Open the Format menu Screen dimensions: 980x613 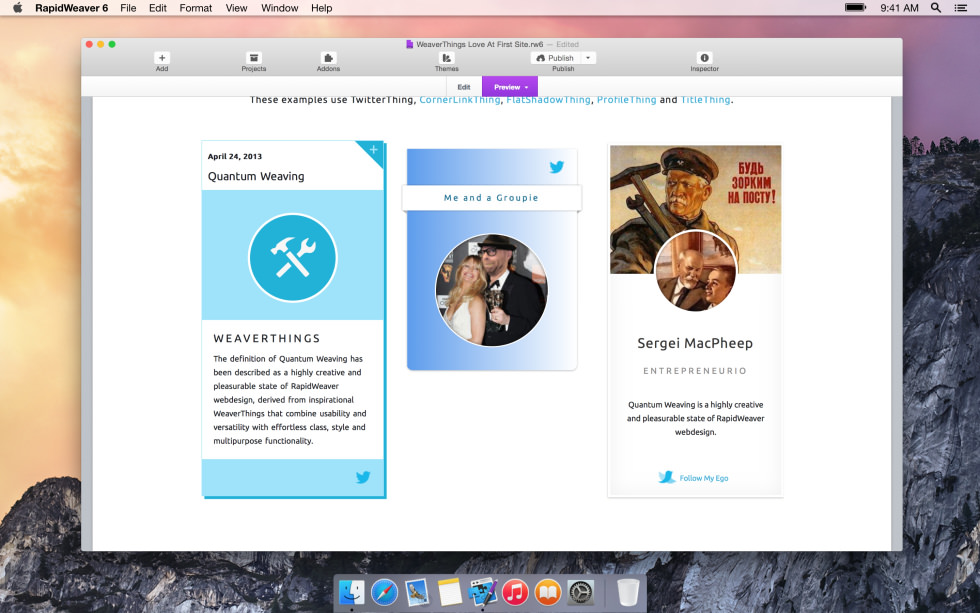pyautogui.click(x=196, y=8)
